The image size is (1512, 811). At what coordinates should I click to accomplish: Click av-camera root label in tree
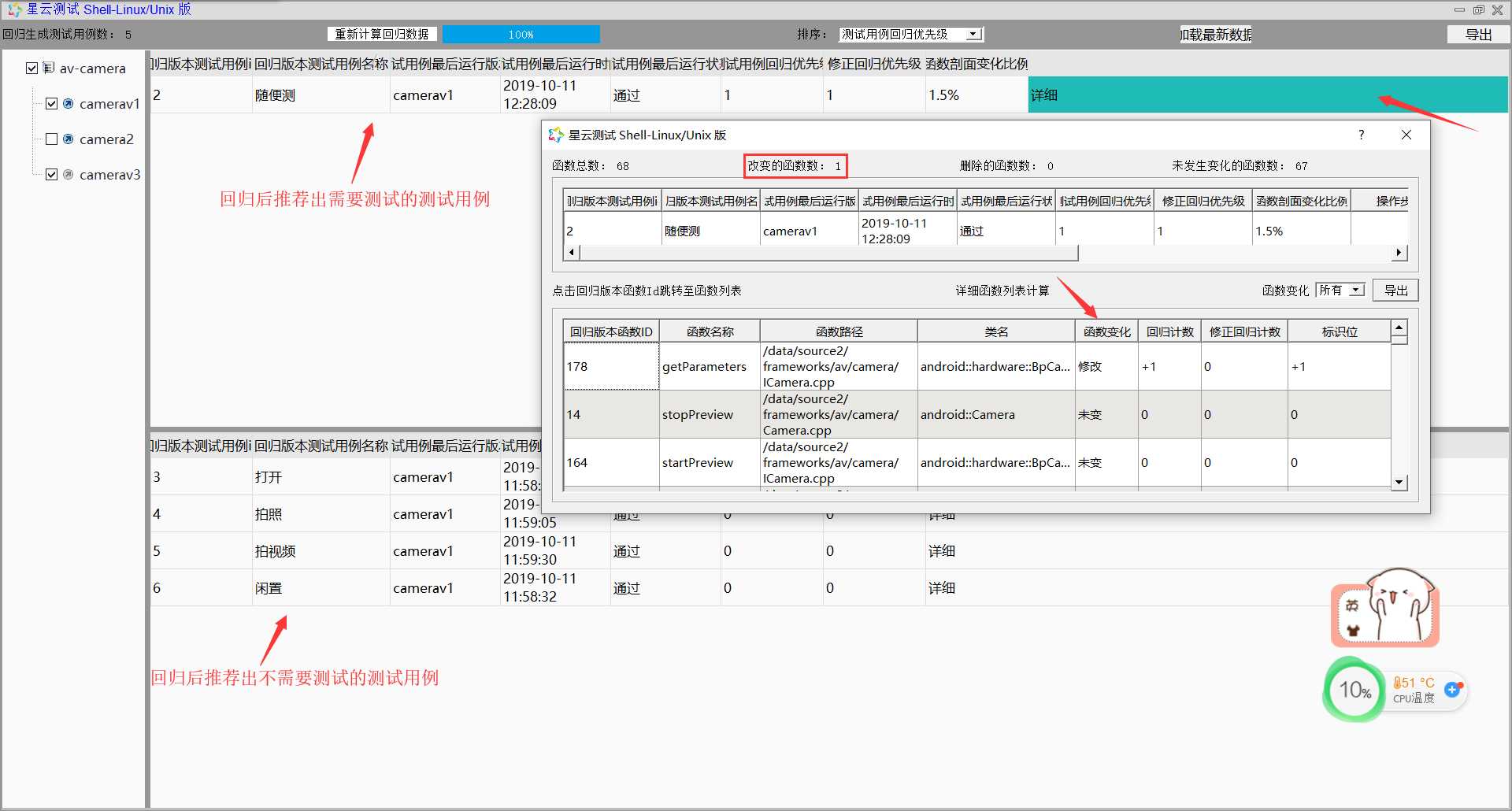tap(92, 68)
